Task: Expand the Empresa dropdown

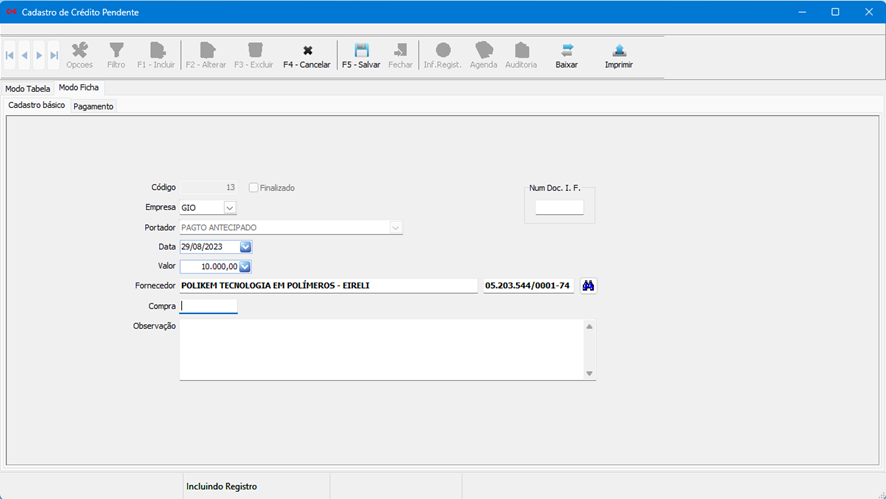Action: [230, 208]
